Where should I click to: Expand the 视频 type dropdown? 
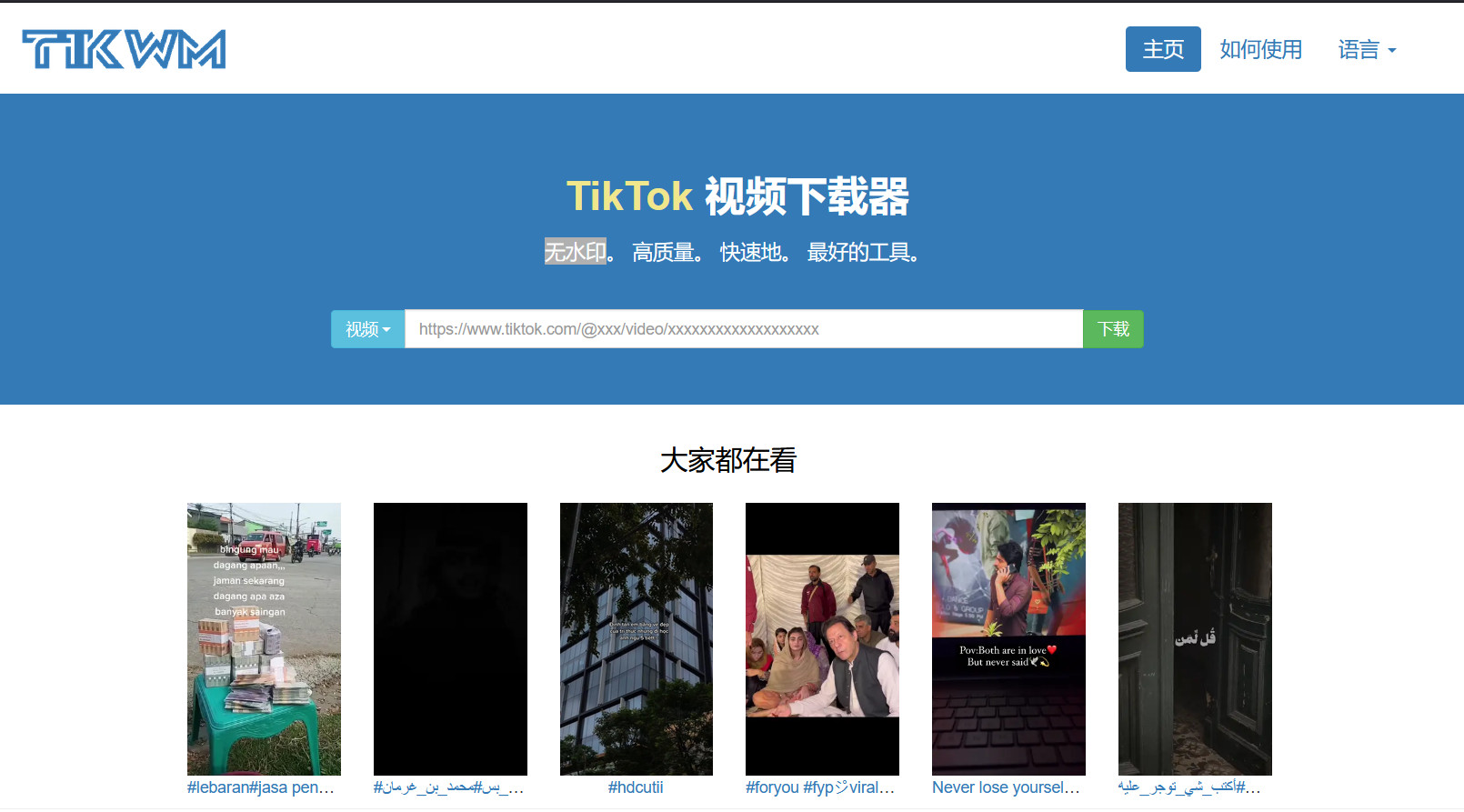point(367,329)
